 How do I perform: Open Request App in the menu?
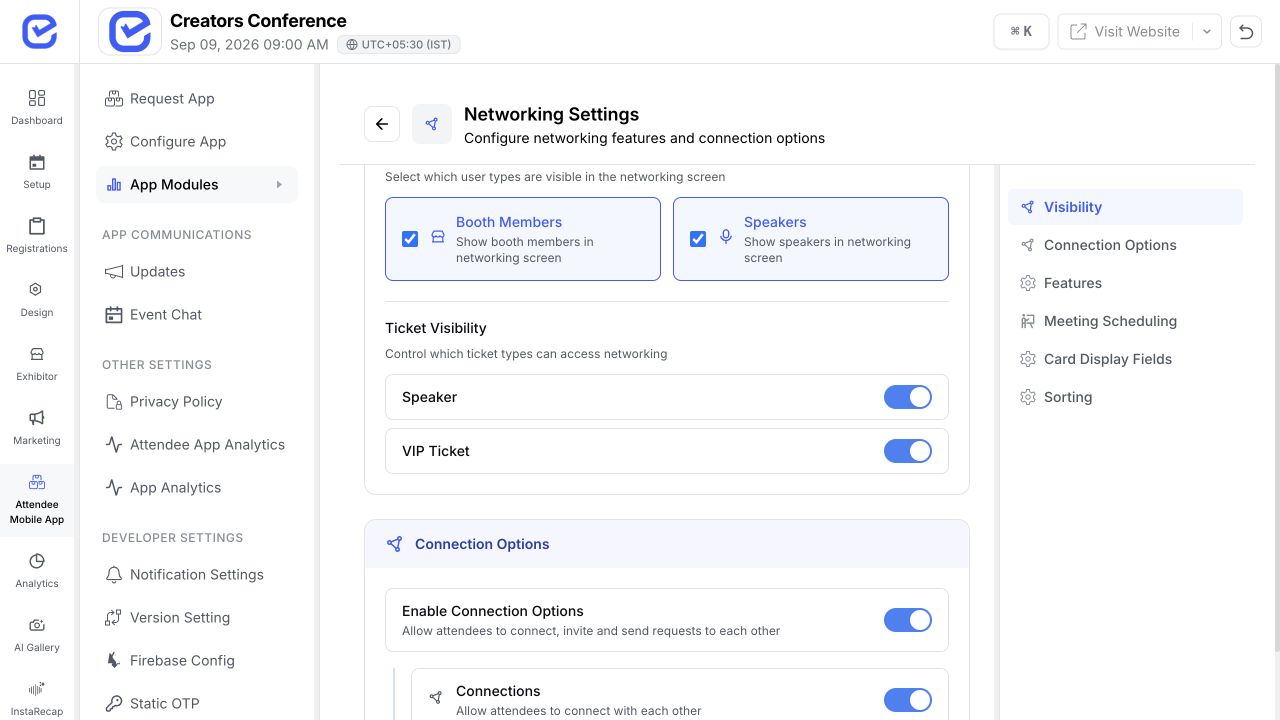point(197,98)
